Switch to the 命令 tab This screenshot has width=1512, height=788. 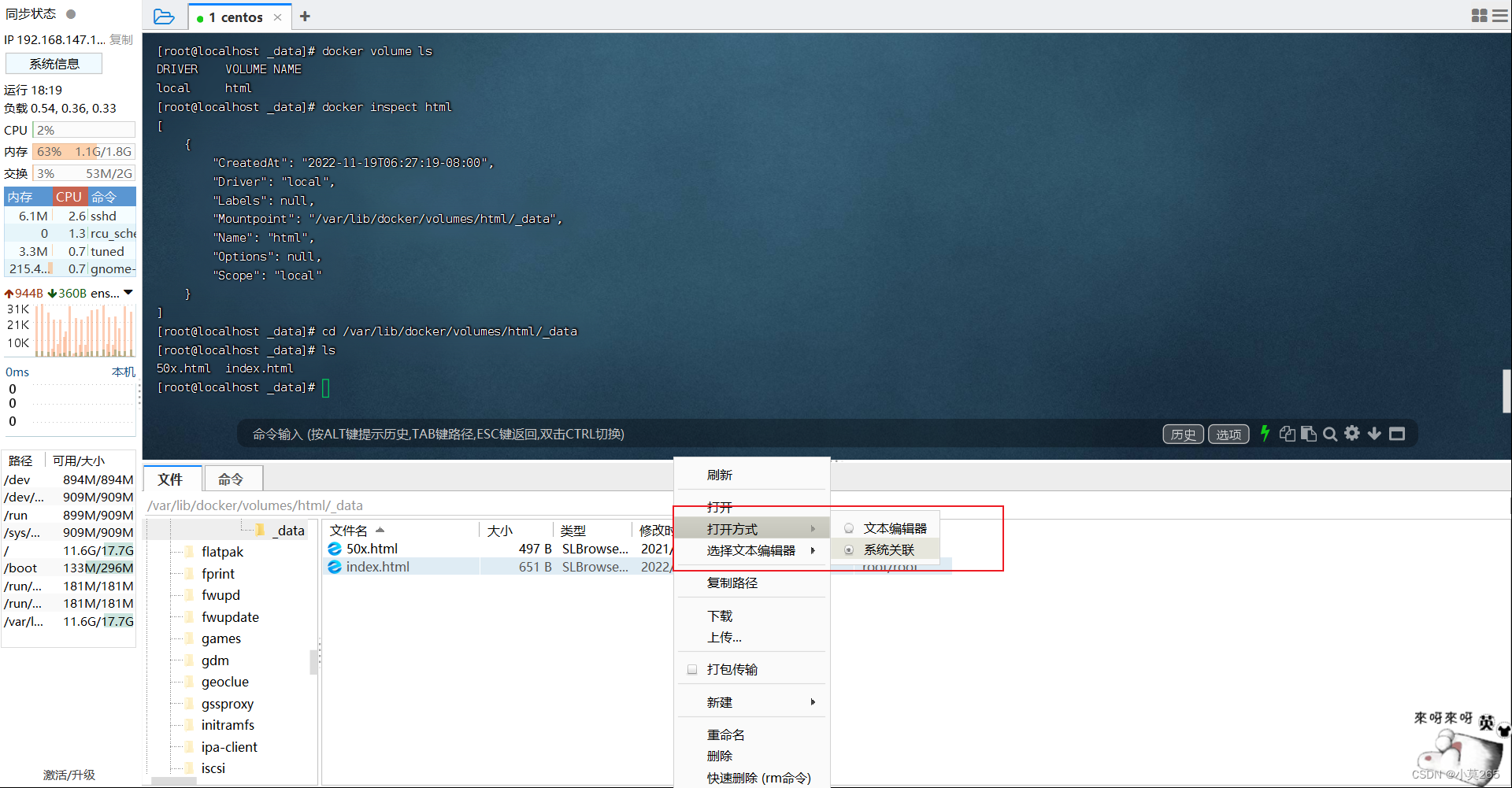pyautogui.click(x=232, y=479)
